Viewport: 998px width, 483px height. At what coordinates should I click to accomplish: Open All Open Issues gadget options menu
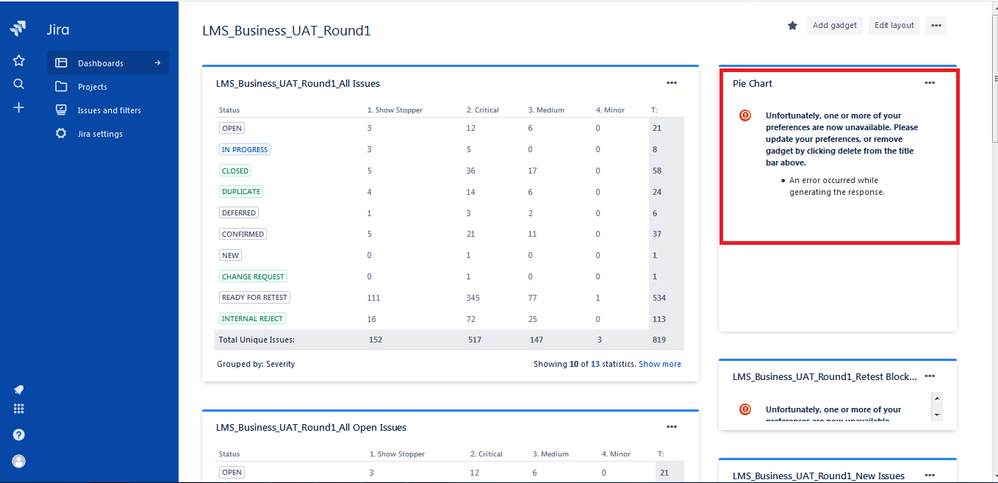point(671,427)
